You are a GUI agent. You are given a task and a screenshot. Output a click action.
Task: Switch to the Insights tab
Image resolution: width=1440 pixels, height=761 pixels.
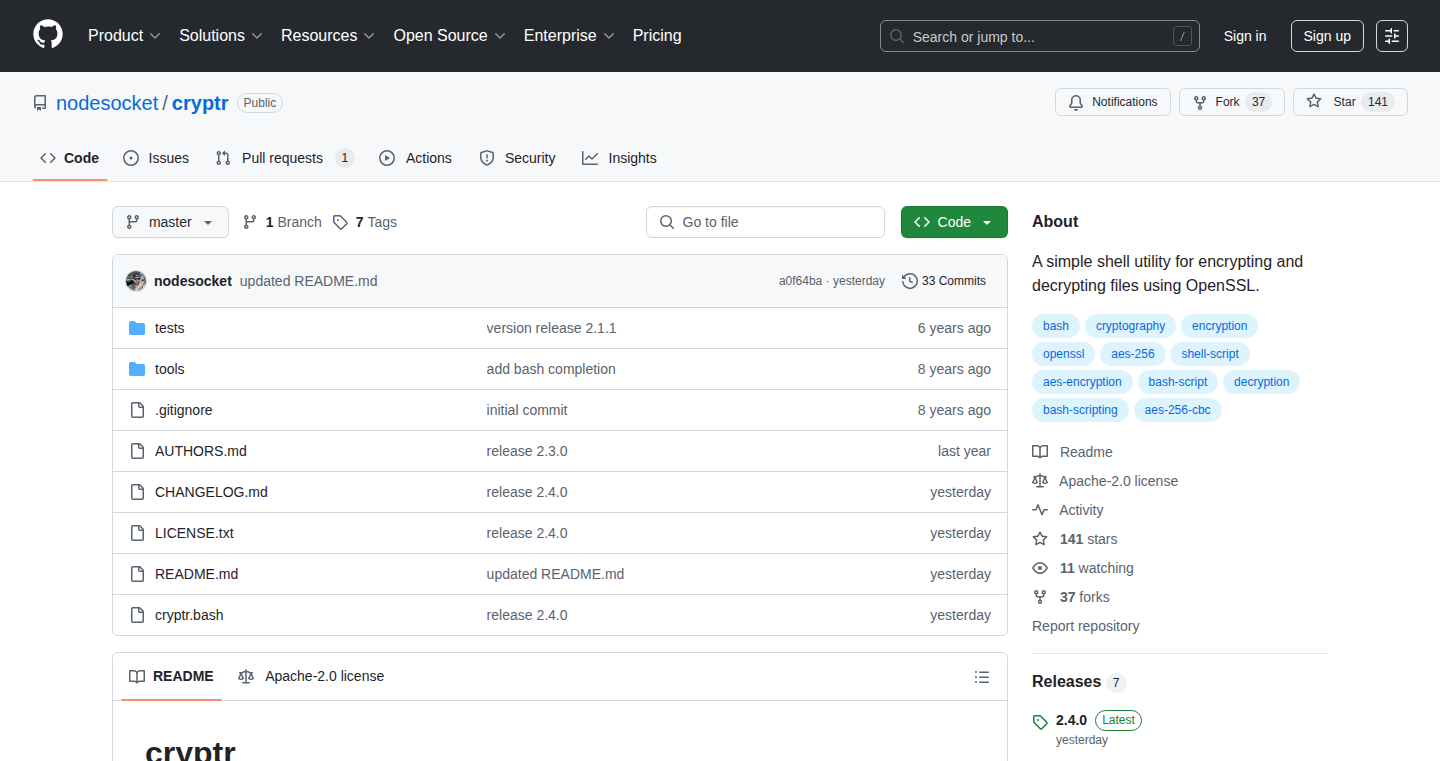tap(620, 158)
